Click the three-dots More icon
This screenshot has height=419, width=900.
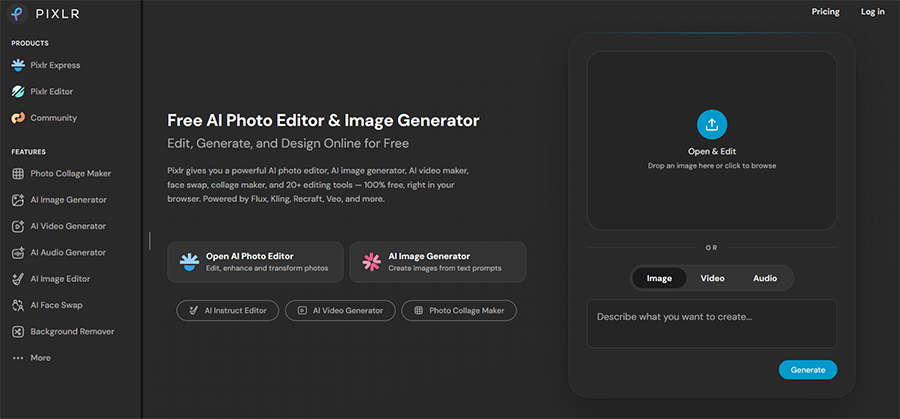(x=18, y=358)
